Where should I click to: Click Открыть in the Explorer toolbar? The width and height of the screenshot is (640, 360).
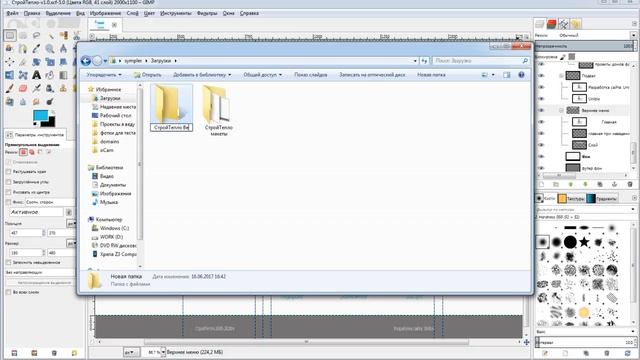[x=147, y=75]
